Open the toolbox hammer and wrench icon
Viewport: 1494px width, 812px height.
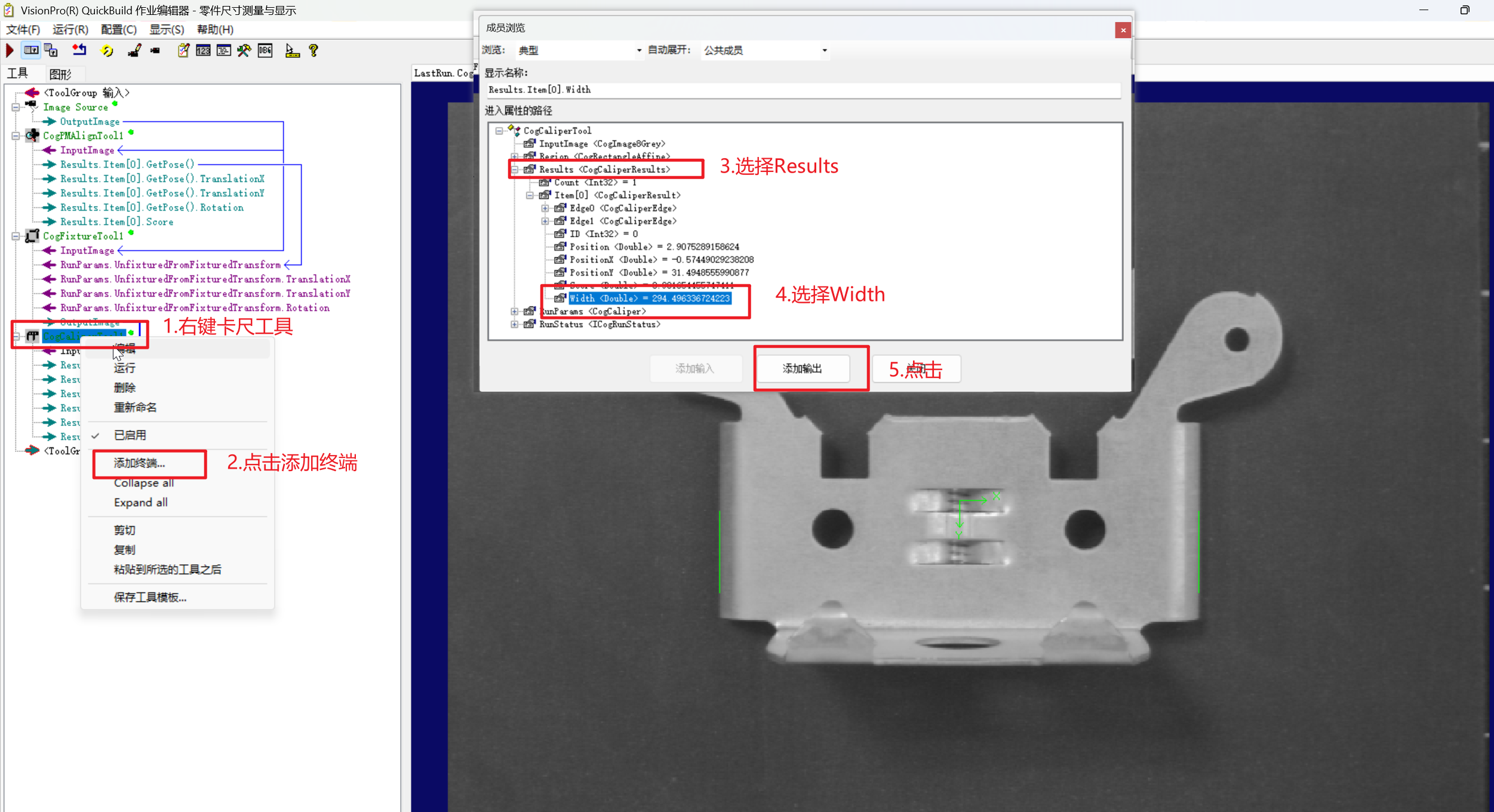tap(244, 51)
